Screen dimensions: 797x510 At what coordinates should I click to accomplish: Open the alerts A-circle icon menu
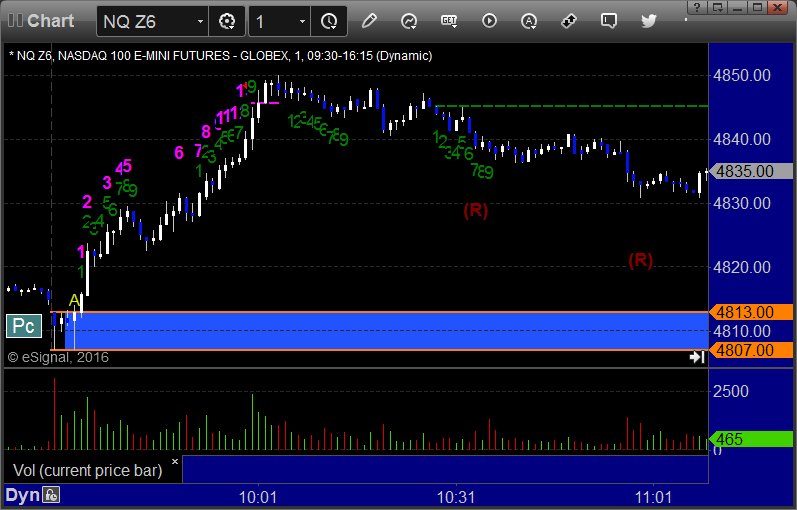[x=529, y=21]
